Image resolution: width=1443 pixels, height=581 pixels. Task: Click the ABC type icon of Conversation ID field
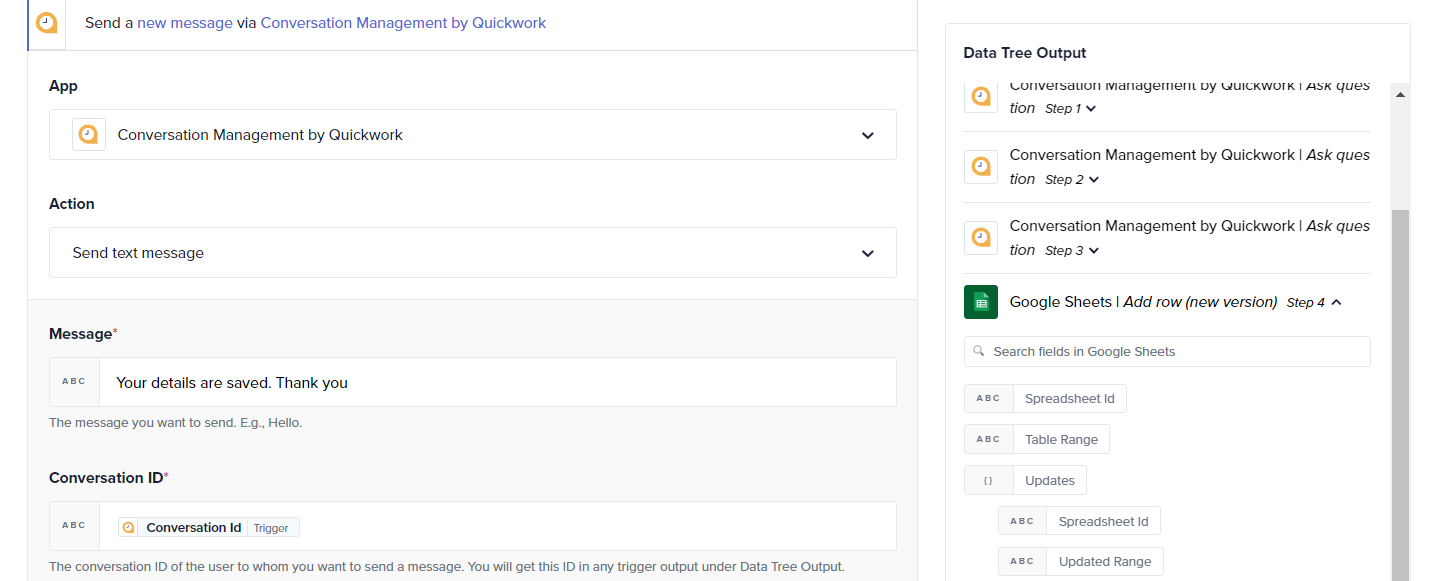(74, 526)
